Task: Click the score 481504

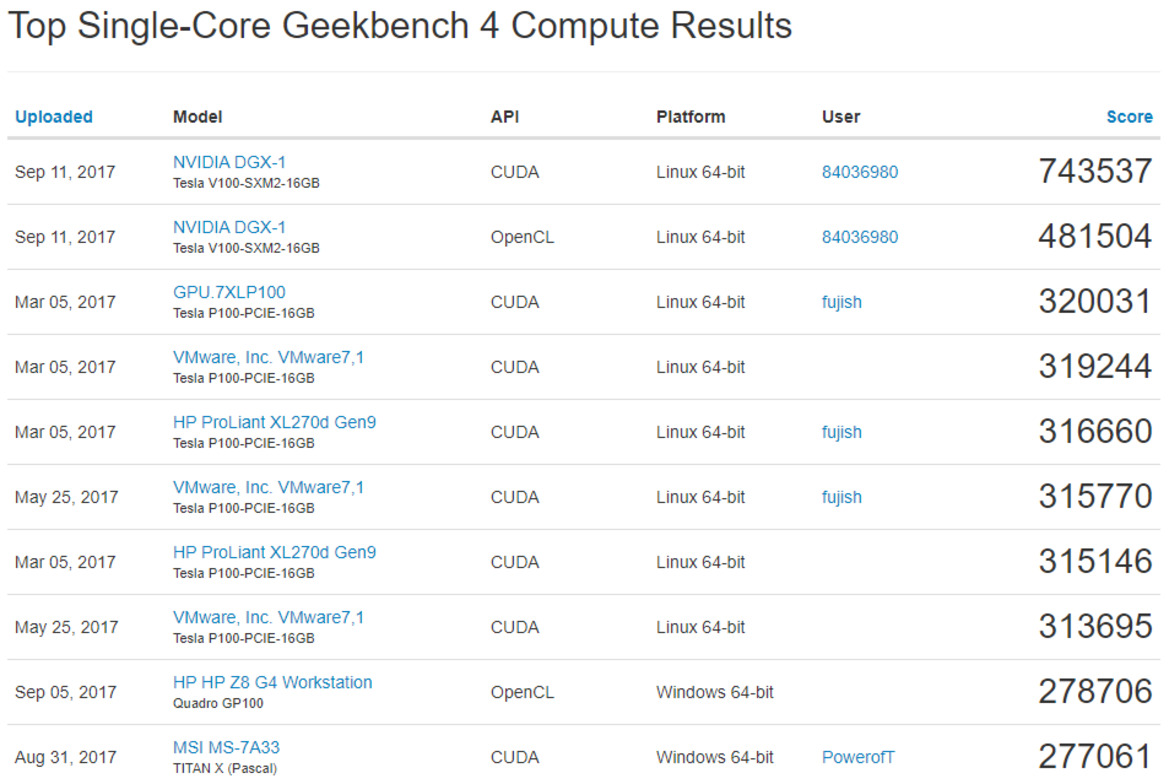Action: click(x=1095, y=236)
